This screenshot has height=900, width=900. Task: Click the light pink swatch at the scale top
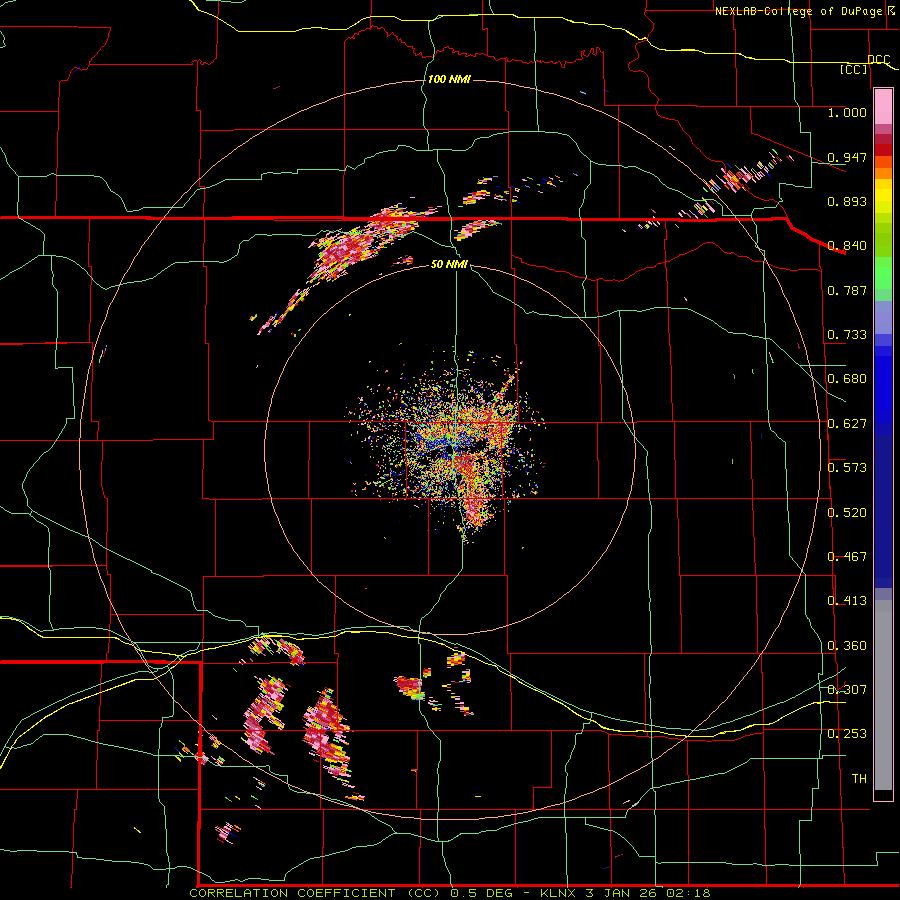pos(883,107)
